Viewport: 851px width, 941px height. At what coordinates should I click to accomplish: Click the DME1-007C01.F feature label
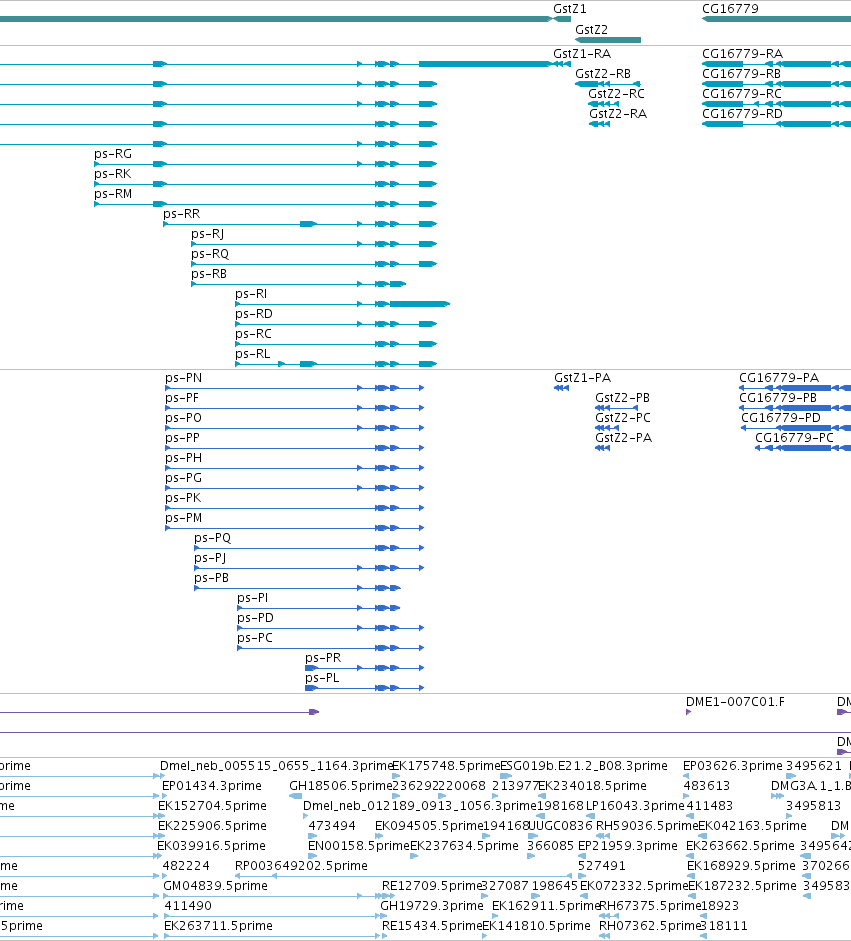tap(735, 702)
